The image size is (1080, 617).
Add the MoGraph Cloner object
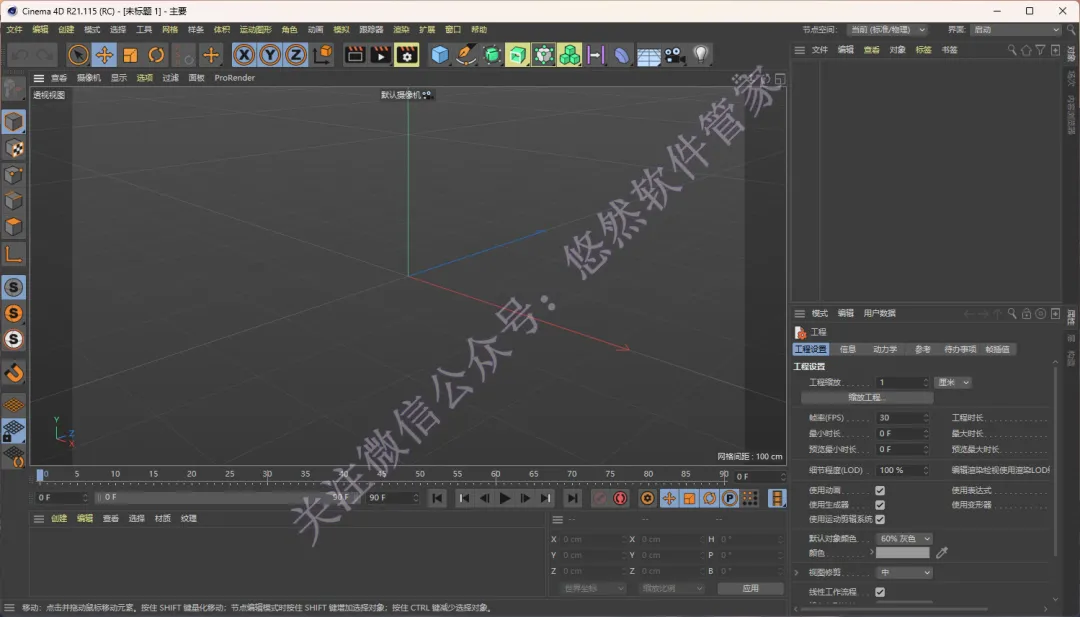(x=570, y=55)
